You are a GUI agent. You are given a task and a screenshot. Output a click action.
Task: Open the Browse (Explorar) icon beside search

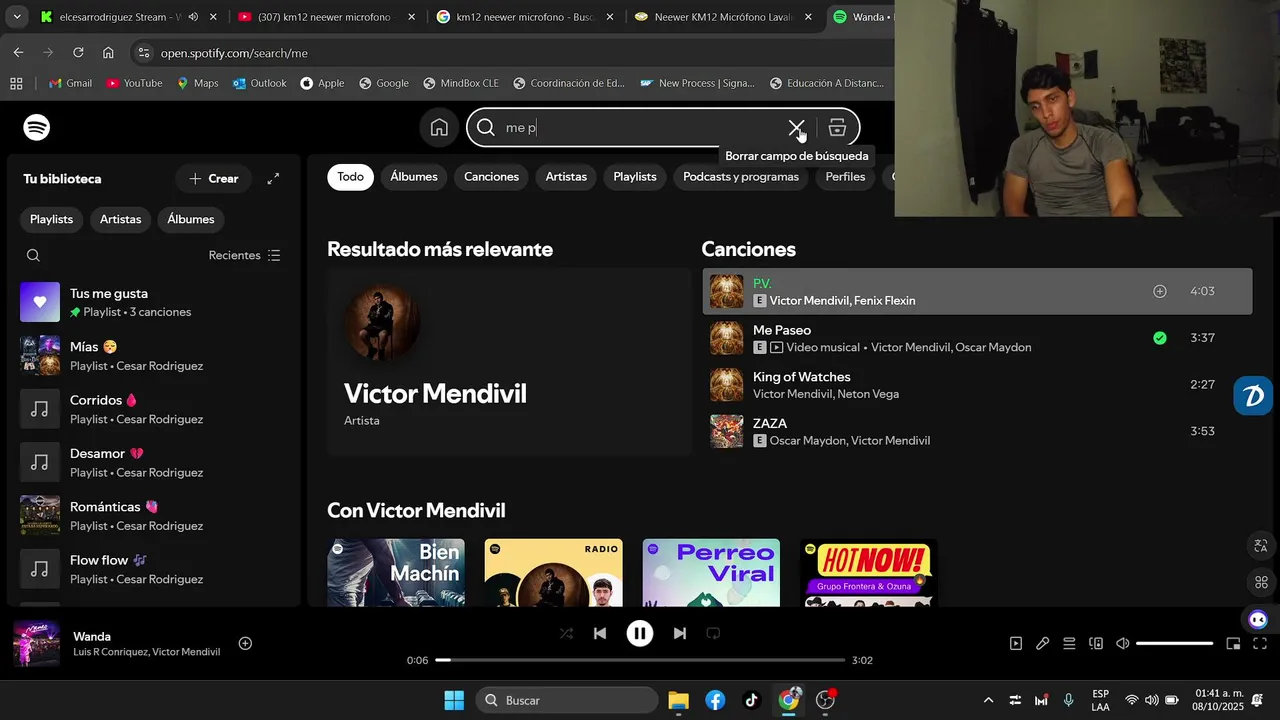(838, 128)
